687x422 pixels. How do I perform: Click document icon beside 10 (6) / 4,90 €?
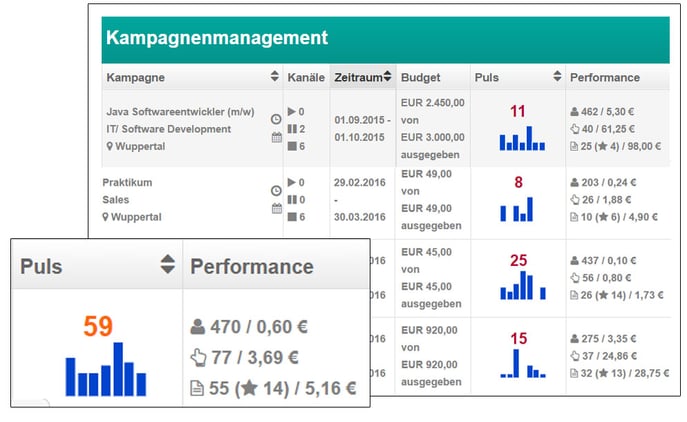pyautogui.click(x=574, y=217)
